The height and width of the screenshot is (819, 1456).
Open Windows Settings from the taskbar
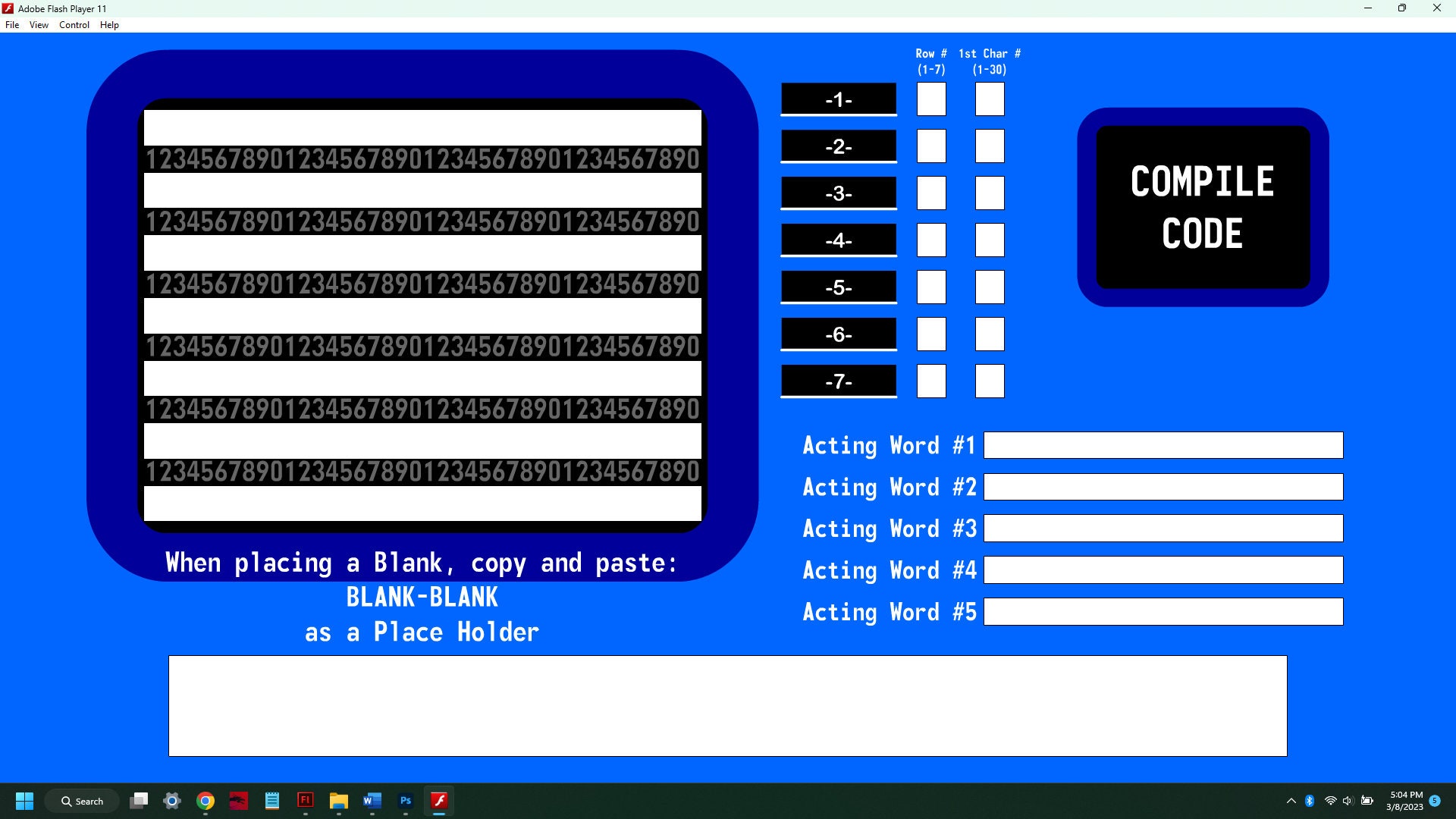coord(171,801)
